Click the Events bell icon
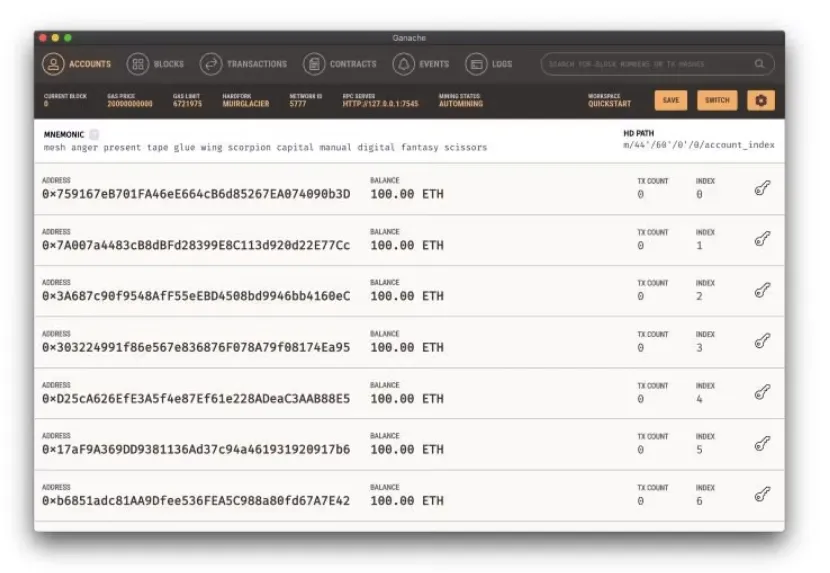830x573 pixels. 403,64
